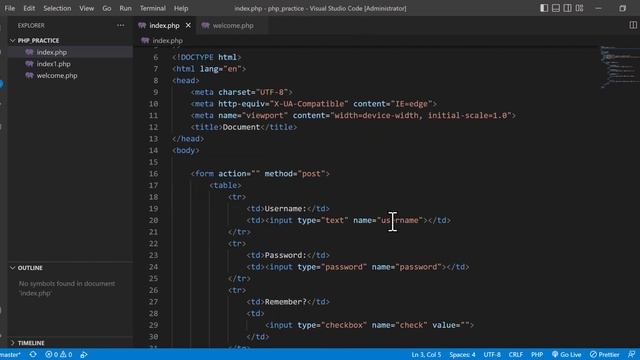Viewport: 640px width, 360px height.
Task: Change indentation via Spaces: 4
Action: pos(462,354)
